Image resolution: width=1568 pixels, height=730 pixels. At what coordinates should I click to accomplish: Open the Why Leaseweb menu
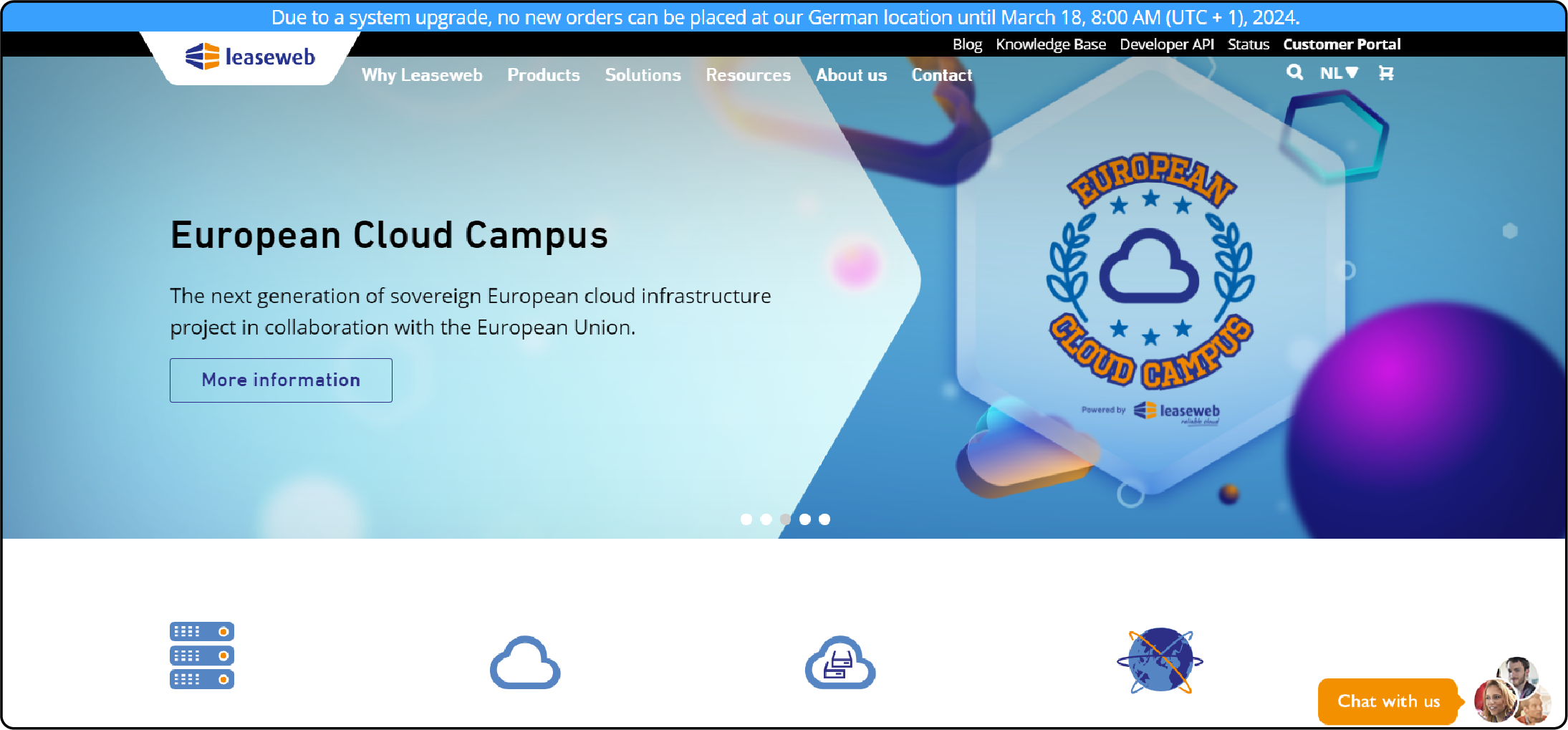pos(422,75)
